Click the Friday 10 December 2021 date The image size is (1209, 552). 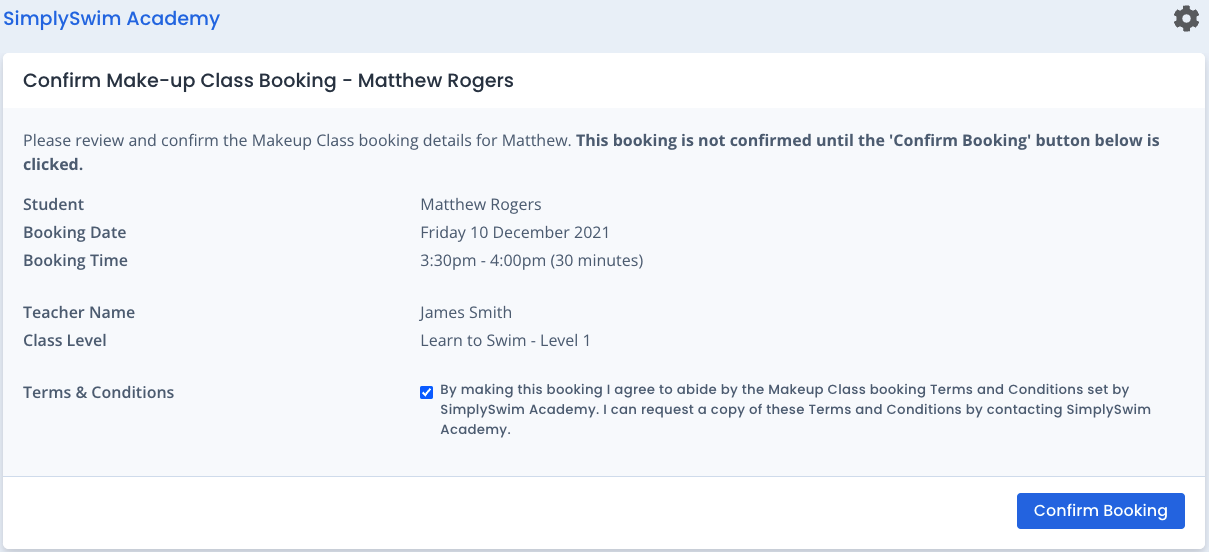coord(515,232)
